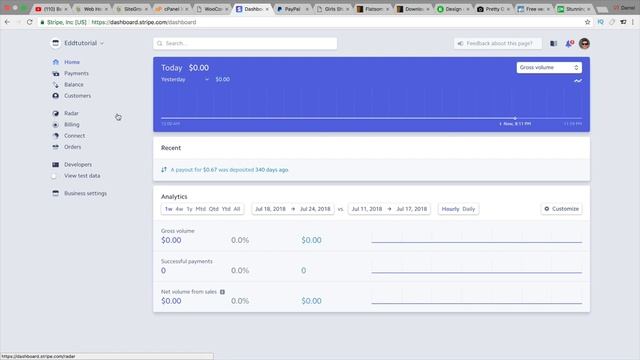Switch to the Flatsome browser tab
This screenshot has height=360, width=640.
(372, 9)
